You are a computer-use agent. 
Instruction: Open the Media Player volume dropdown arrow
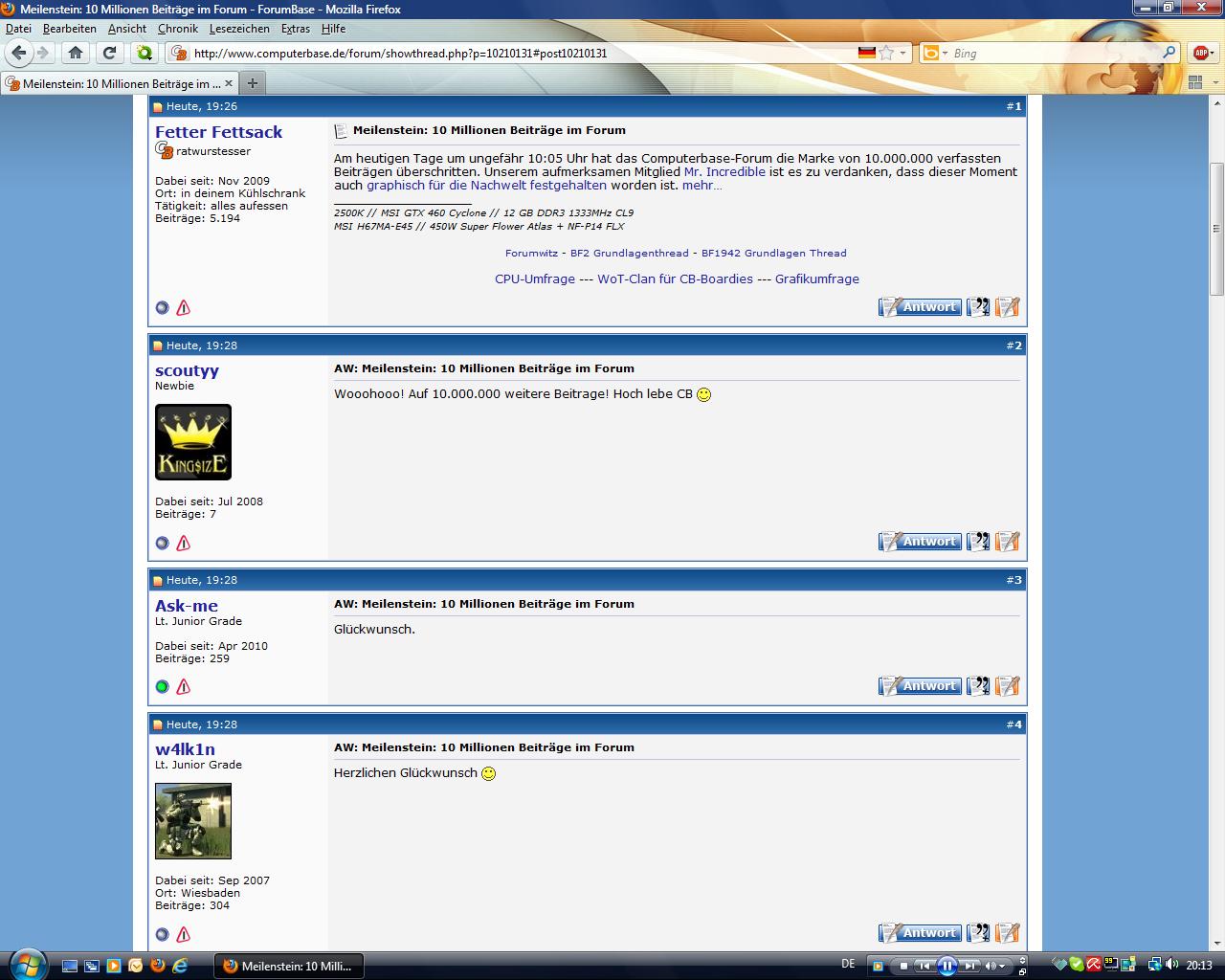[1002, 967]
